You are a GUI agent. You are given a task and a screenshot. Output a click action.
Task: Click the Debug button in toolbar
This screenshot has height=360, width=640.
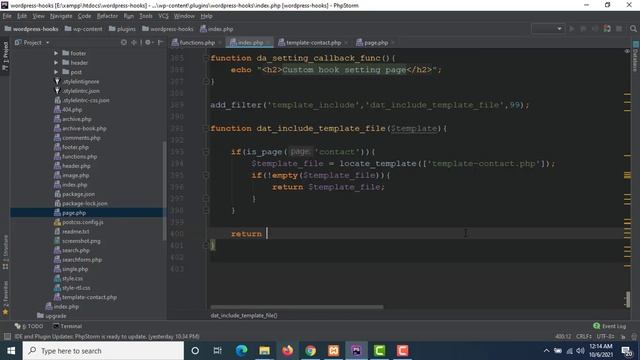(x=583, y=29)
